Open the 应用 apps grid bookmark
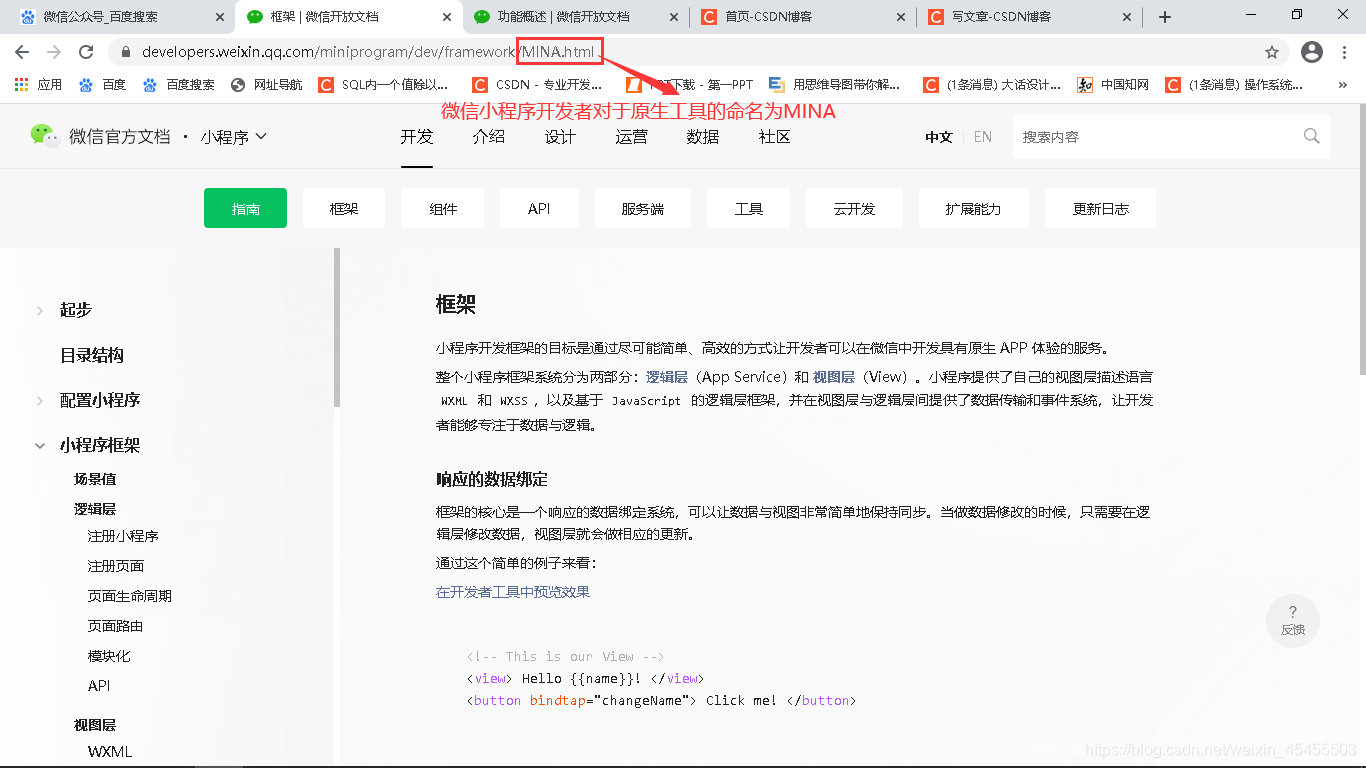The height and width of the screenshot is (768, 1366). click(38, 85)
